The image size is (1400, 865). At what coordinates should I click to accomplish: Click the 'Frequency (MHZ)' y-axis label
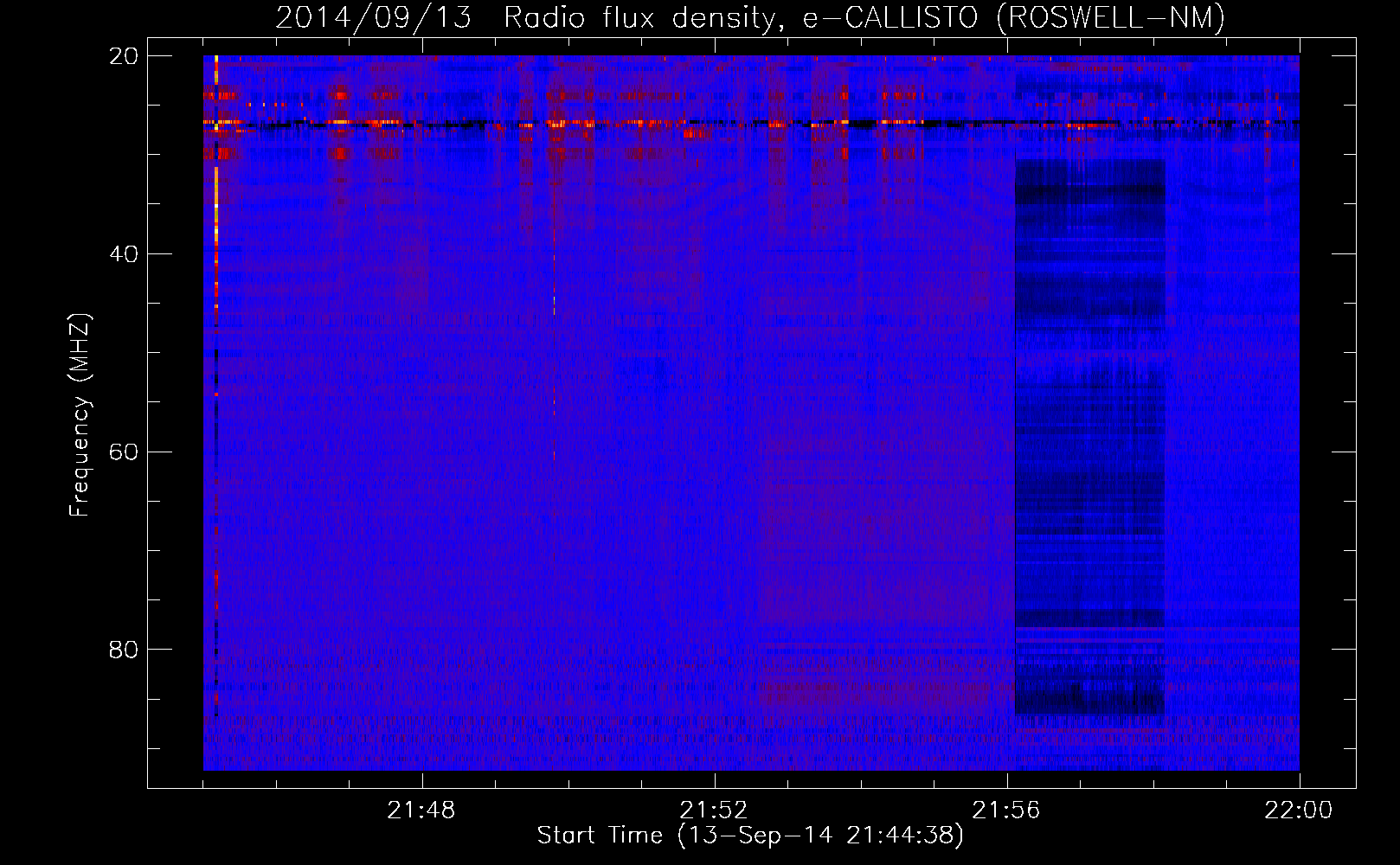pyautogui.click(x=80, y=415)
